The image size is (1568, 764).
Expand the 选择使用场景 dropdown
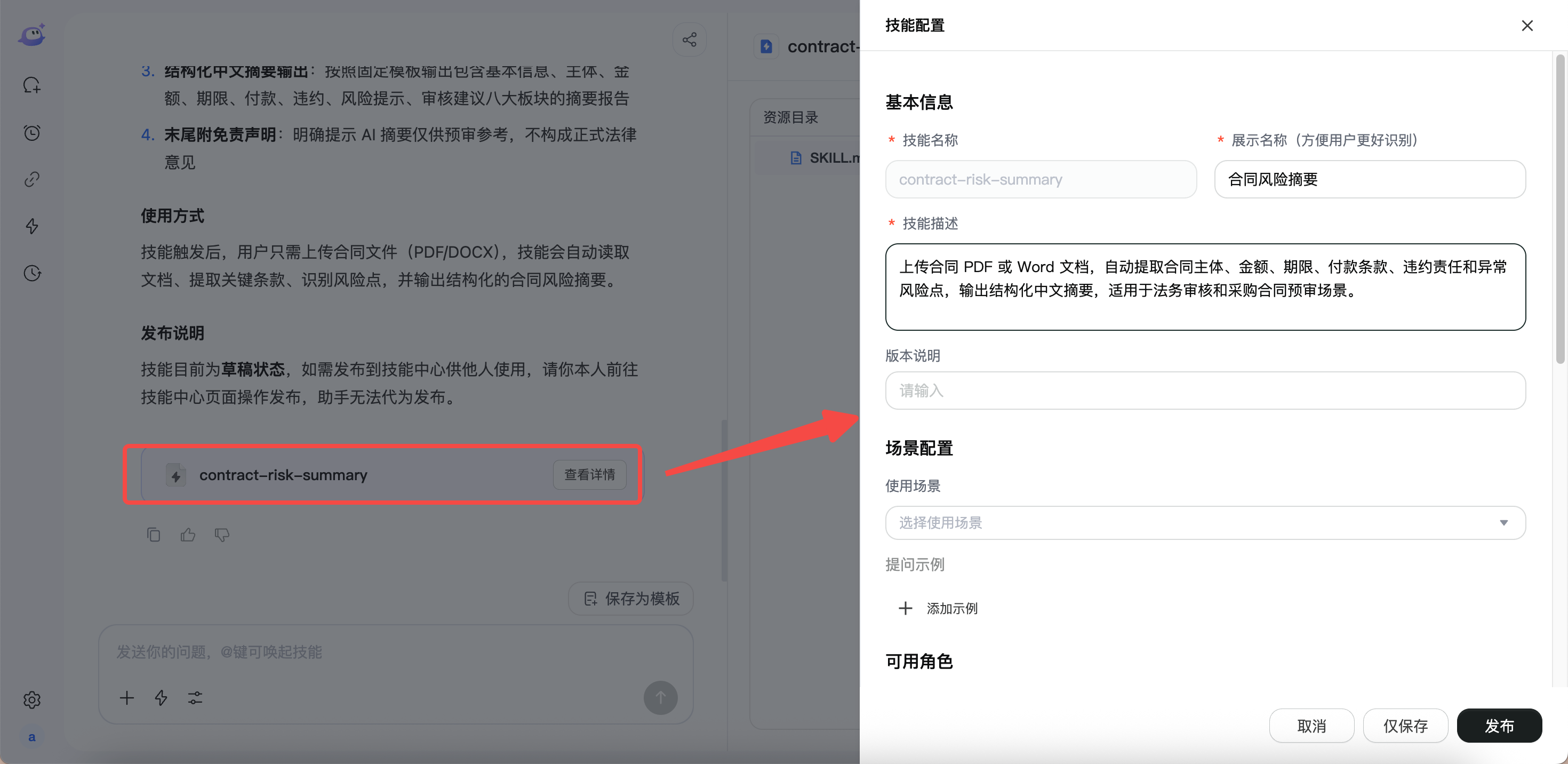1205,522
